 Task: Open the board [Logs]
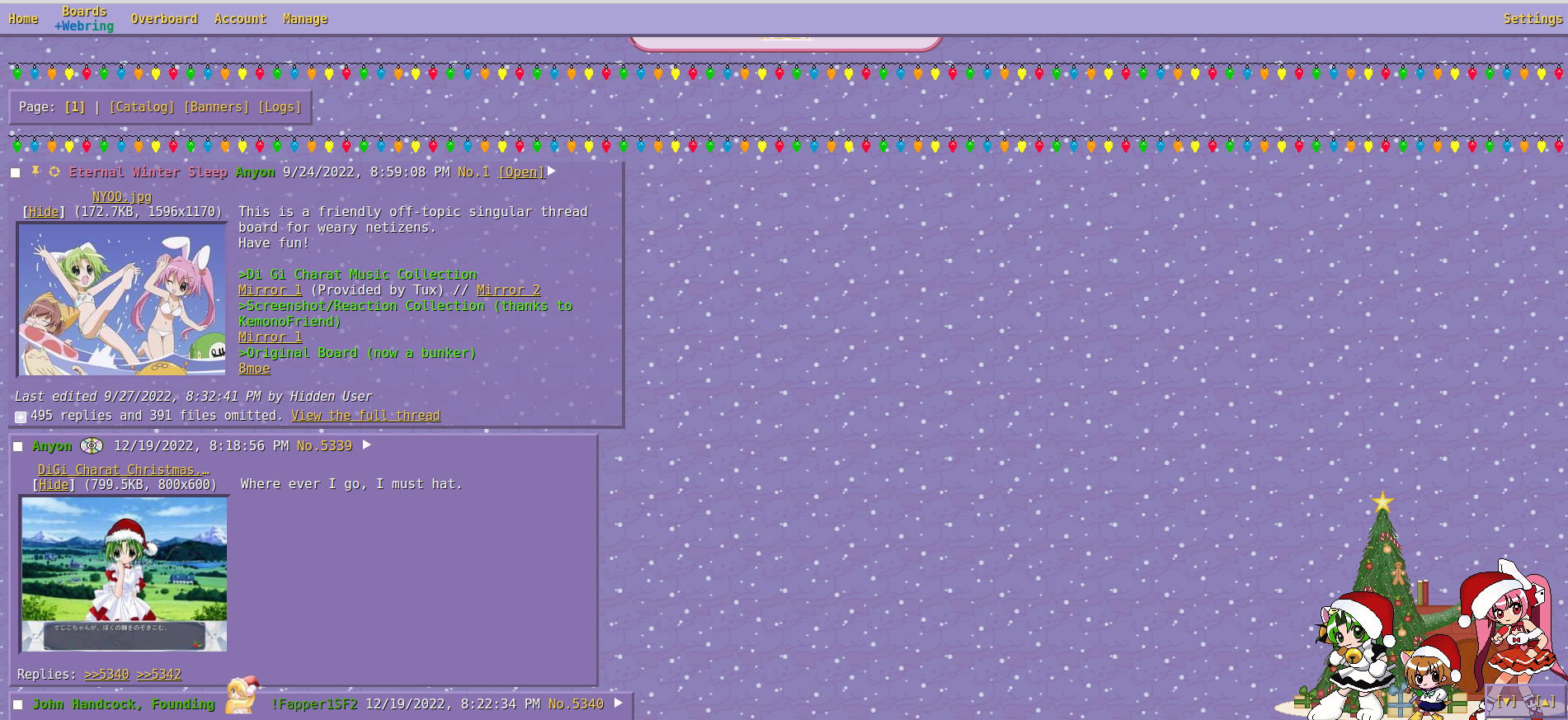click(280, 107)
